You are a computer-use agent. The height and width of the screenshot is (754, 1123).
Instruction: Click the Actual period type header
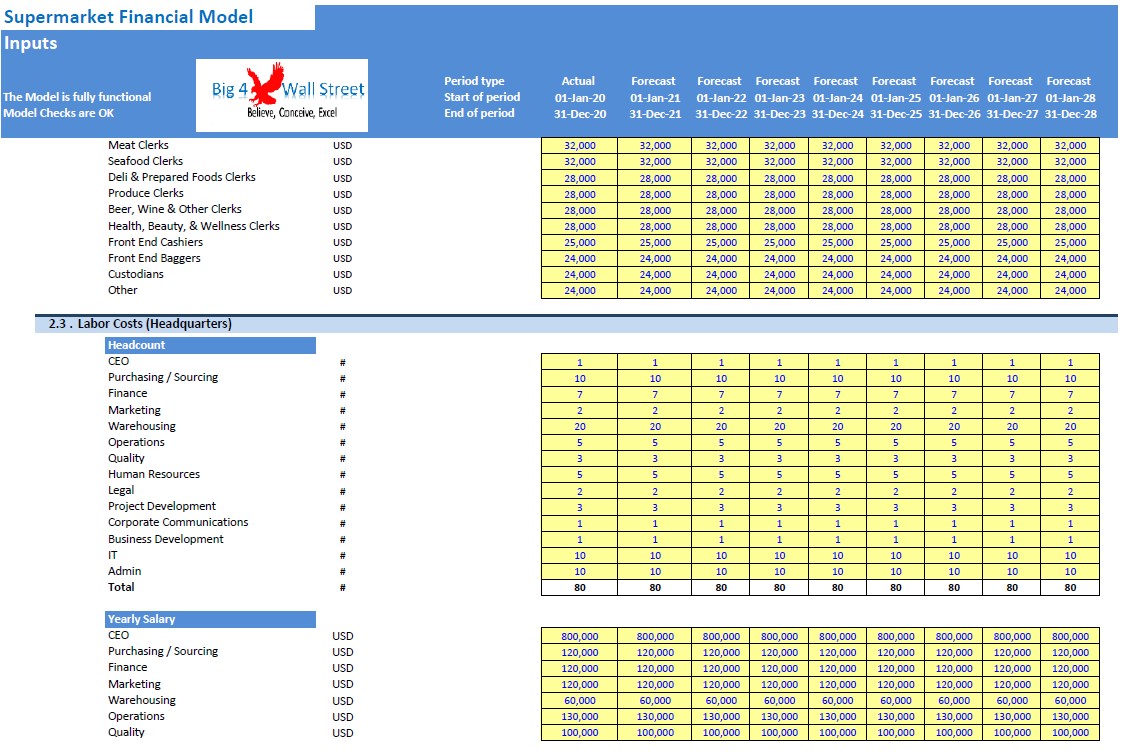coord(579,81)
